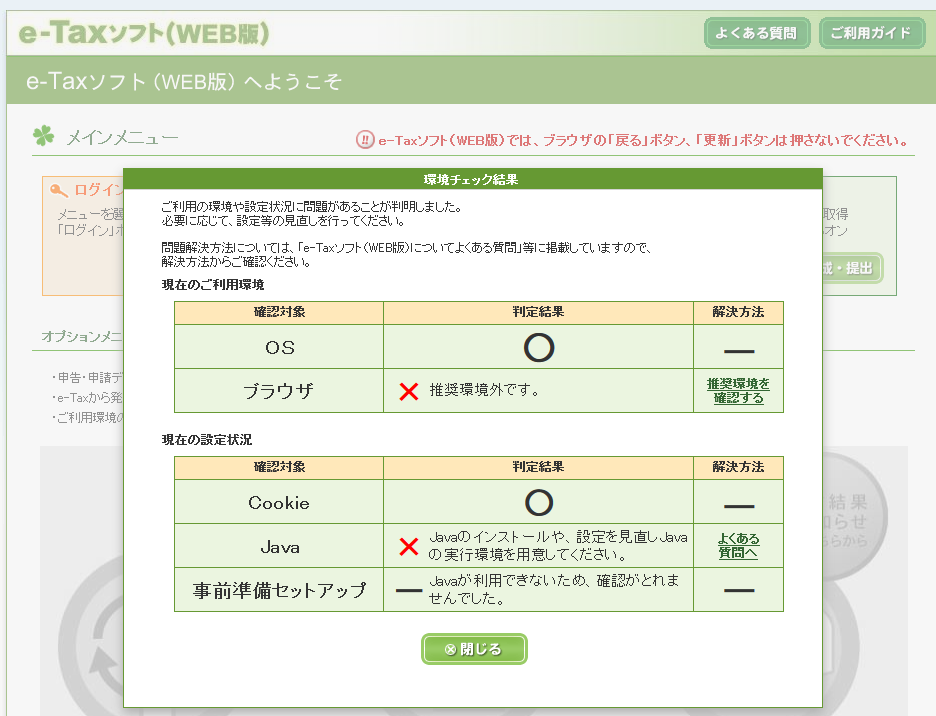Click the e-Taxソフト(WEB版) logo
This screenshot has width=936, height=716.
click(x=144, y=33)
